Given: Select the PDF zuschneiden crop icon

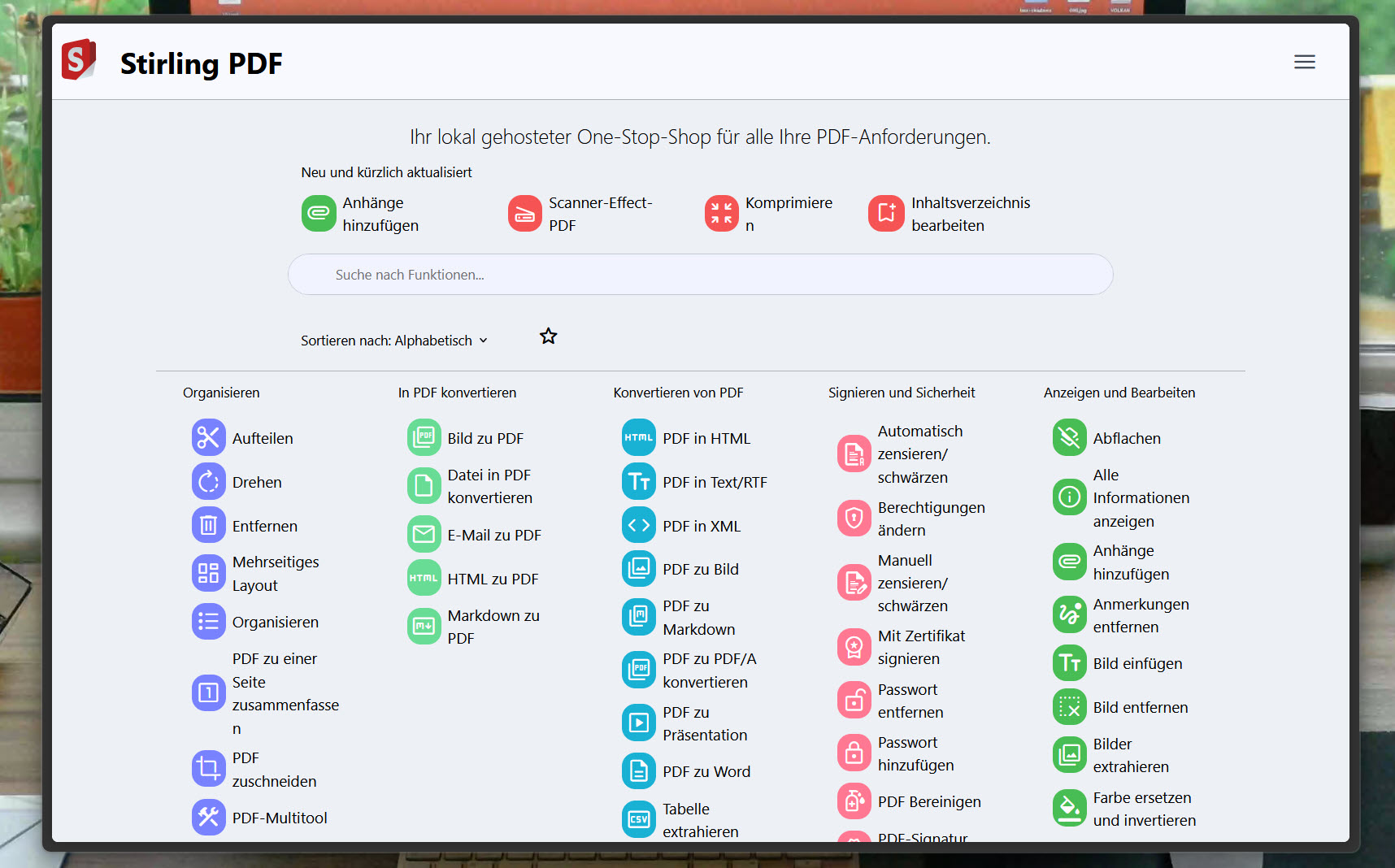Looking at the screenshot, I should click(x=208, y=769).
